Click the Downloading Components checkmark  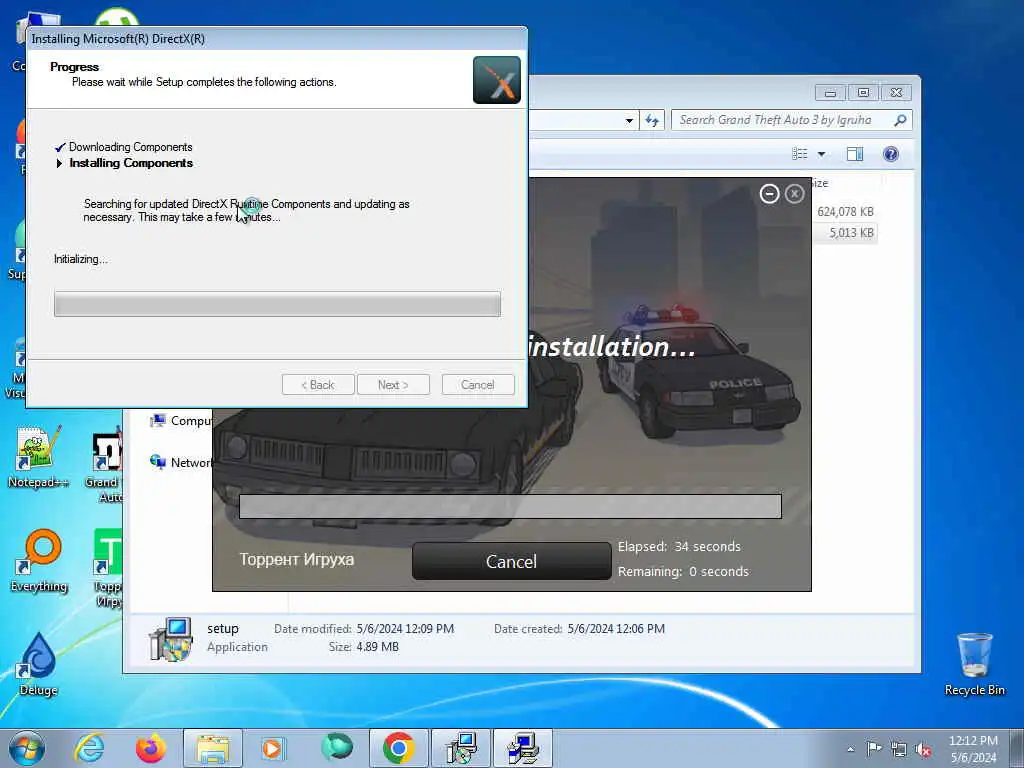(60, 147)
